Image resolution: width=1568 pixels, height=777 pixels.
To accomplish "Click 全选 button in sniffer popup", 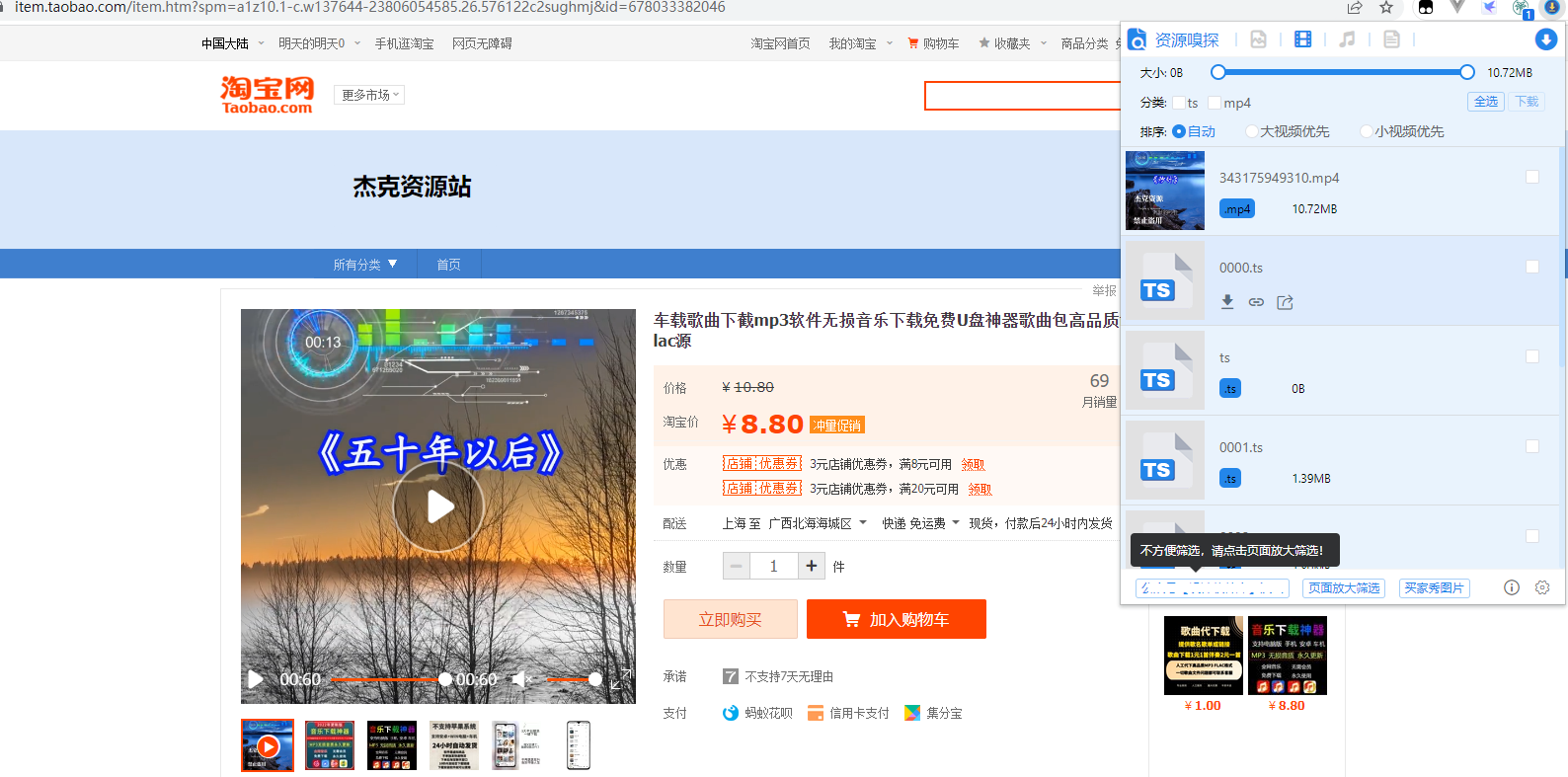I will coord(1486,102).
